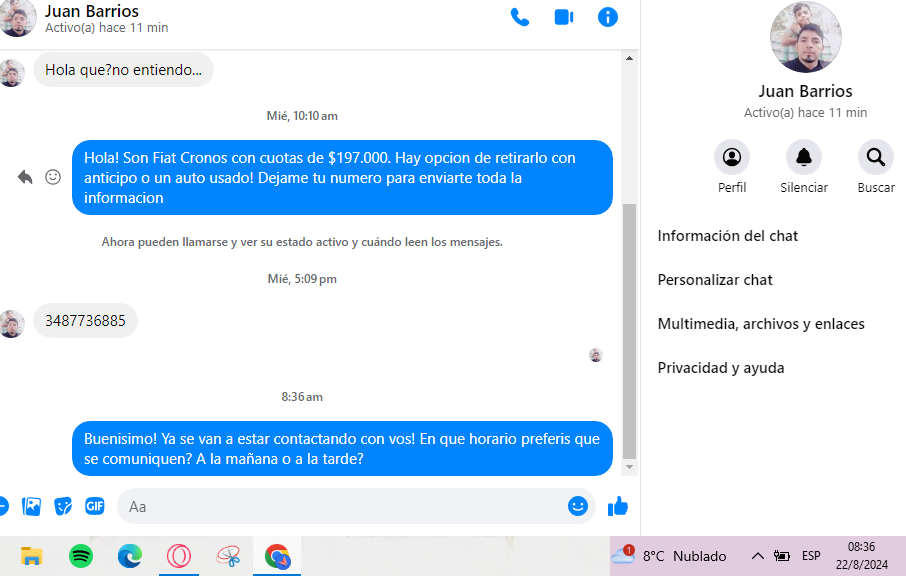Buscar in conversation magnifier icon
The image size is (906, 576).
coord(875,157)
